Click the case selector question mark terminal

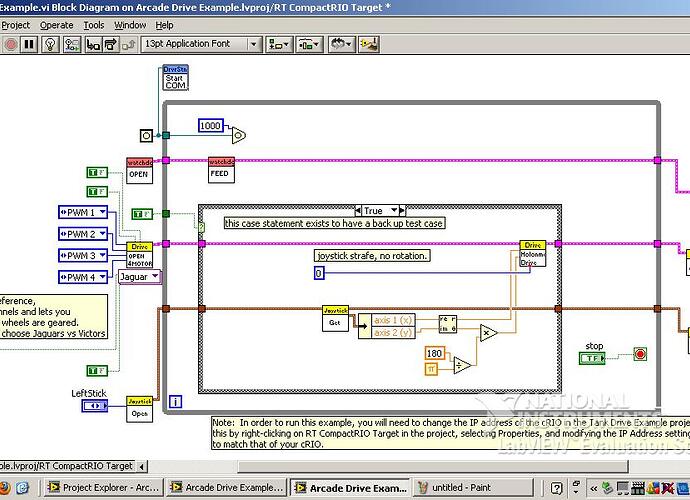[201, 228]
